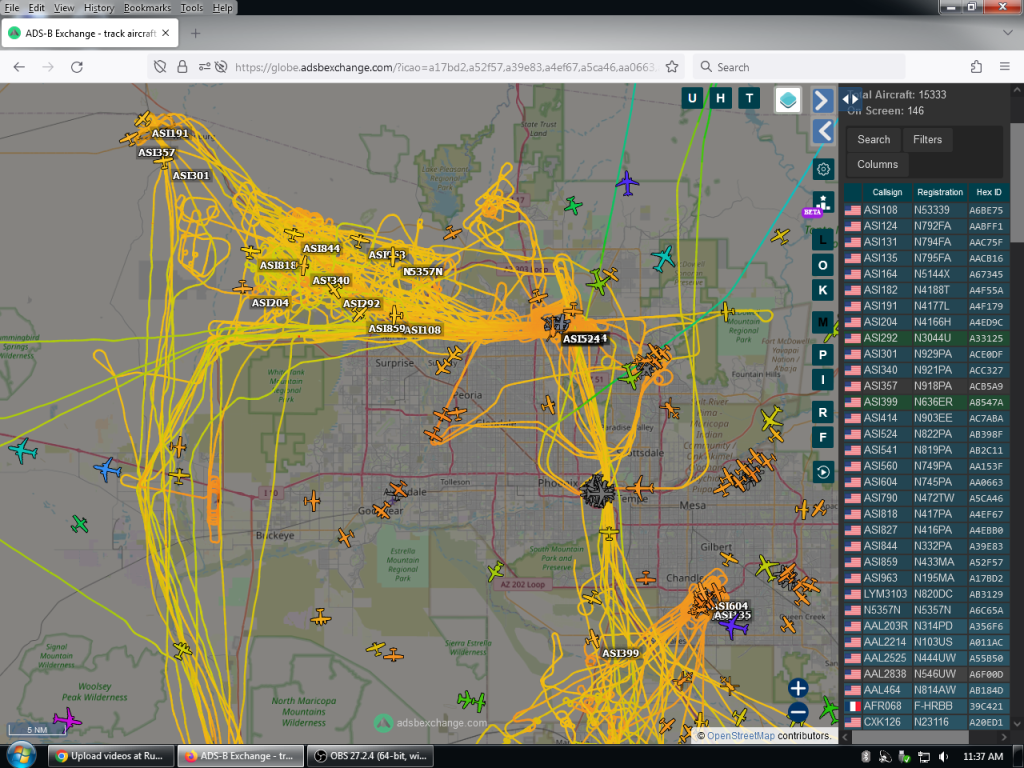The height and width of the screenshot is (768, 1024).
Task: Open Firefox extensions puzzle icon
Action: click(x=976, y=67)
